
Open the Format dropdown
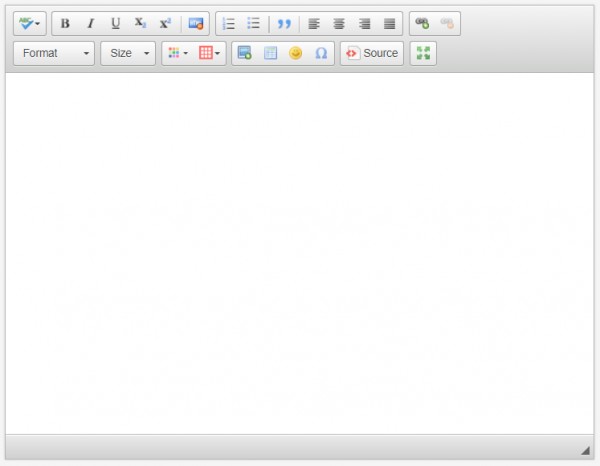[x=55, y=53]
